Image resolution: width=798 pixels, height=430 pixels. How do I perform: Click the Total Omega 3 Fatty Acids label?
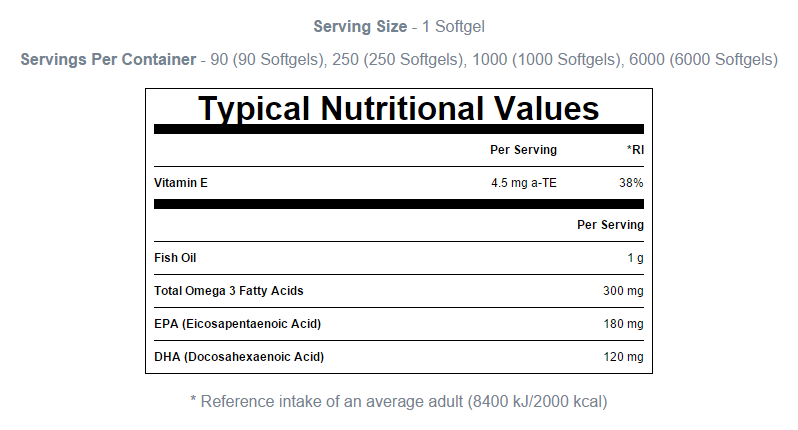(228, 291)
